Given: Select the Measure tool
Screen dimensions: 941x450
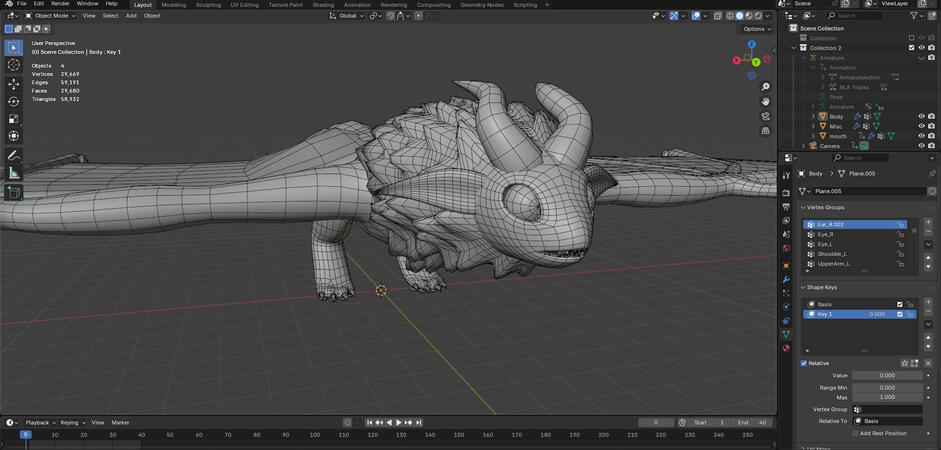Looking at the screenshot, I should click(14, 173).
